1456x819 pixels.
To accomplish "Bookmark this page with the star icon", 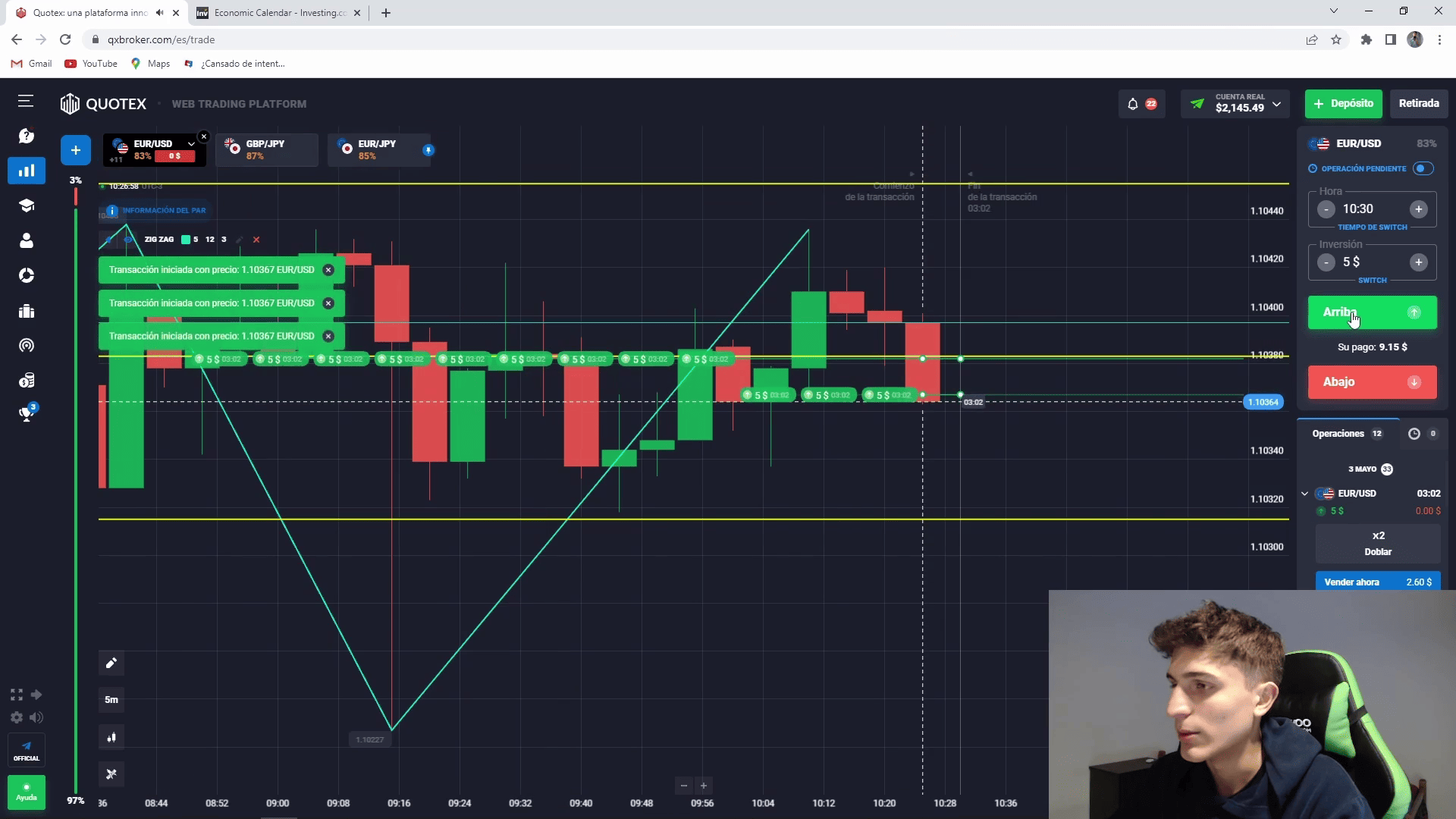I will pos(1336,39).
